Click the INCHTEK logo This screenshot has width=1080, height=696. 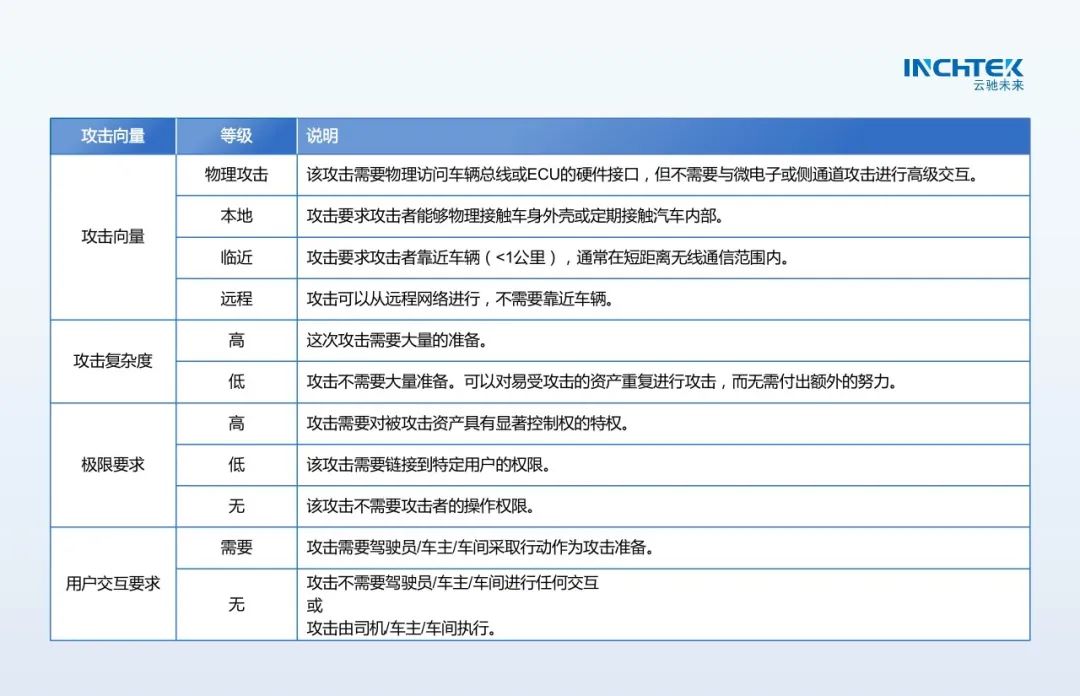962,68
